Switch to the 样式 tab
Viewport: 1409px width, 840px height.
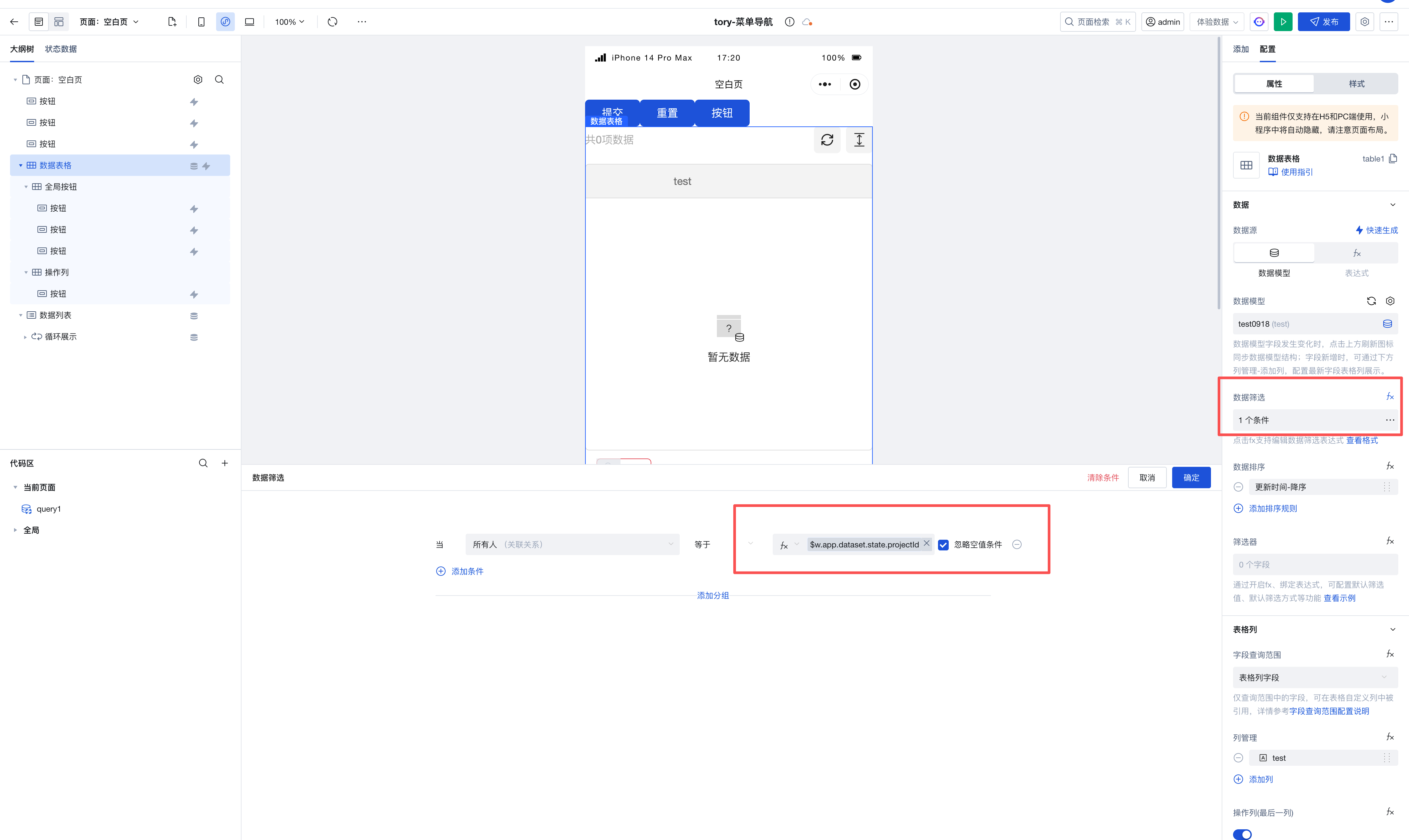1356,84
